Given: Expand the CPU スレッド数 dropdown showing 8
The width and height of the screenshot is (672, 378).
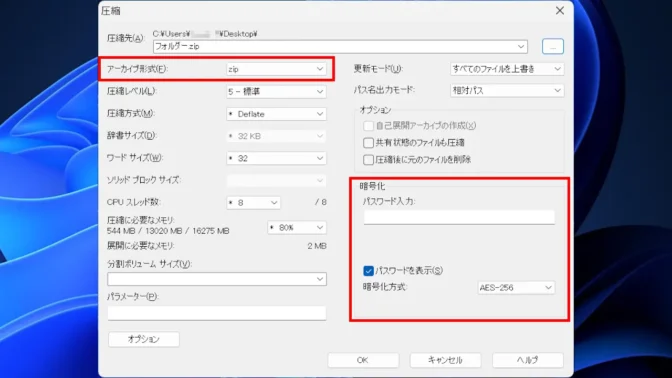Looking at the screenshot, I should coord(253,202).
